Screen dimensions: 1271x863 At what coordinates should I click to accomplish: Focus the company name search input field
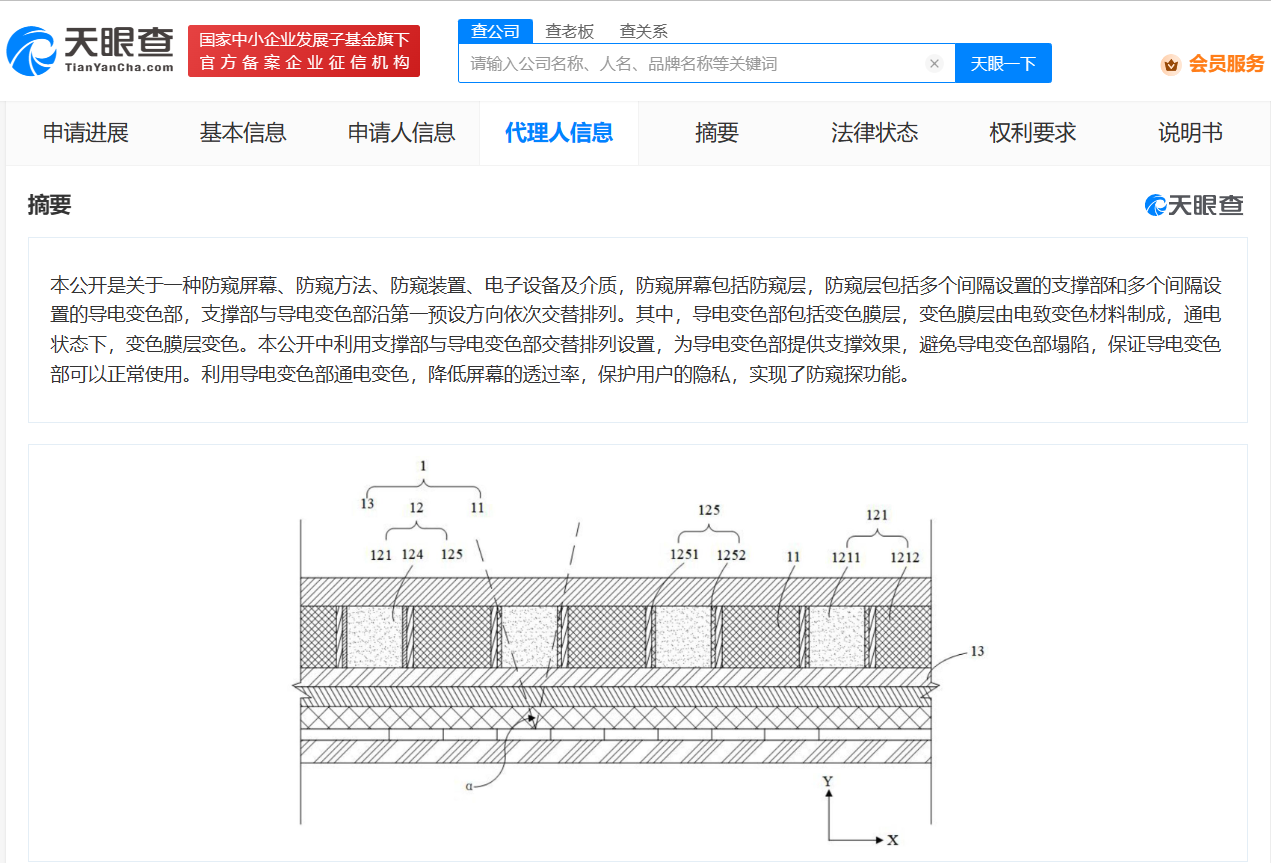(707, 63)
